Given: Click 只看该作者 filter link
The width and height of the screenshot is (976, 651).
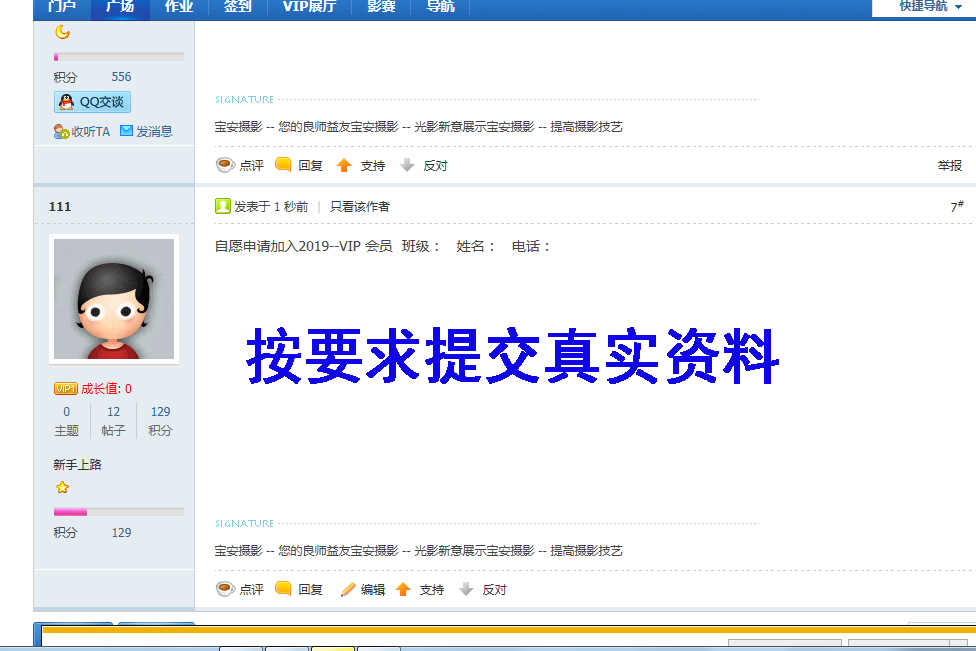Looking at the screenshot, I should (360, 207).
